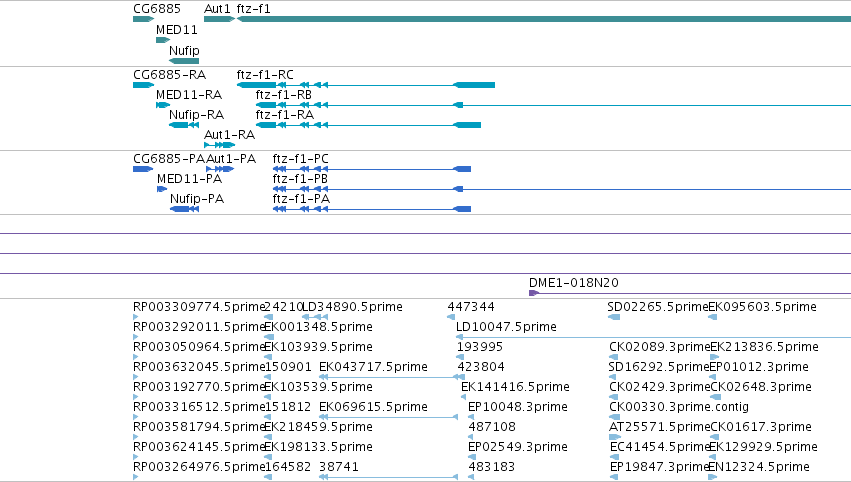Click the Nufip-PA protein label
This screenshot has height=482, width=851.
[x=197, y=199]
